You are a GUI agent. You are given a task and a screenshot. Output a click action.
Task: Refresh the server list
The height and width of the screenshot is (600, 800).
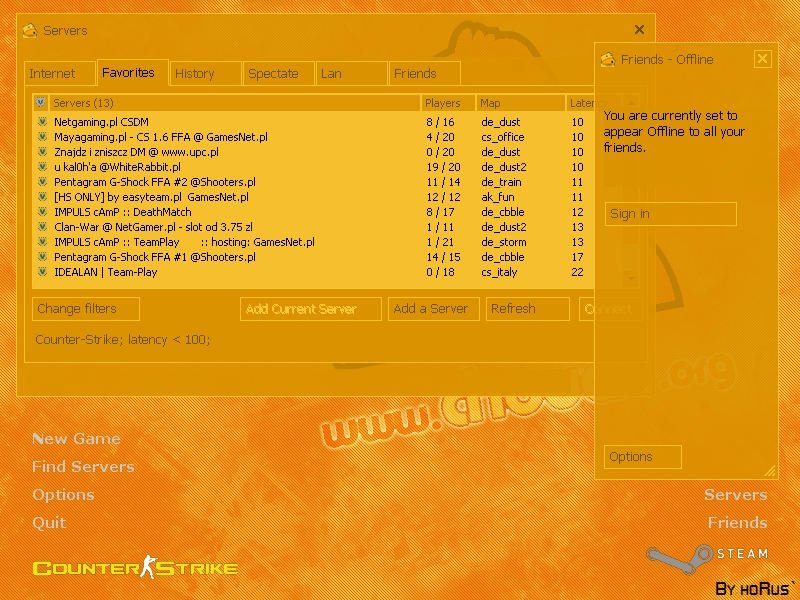tap(528, 309)
